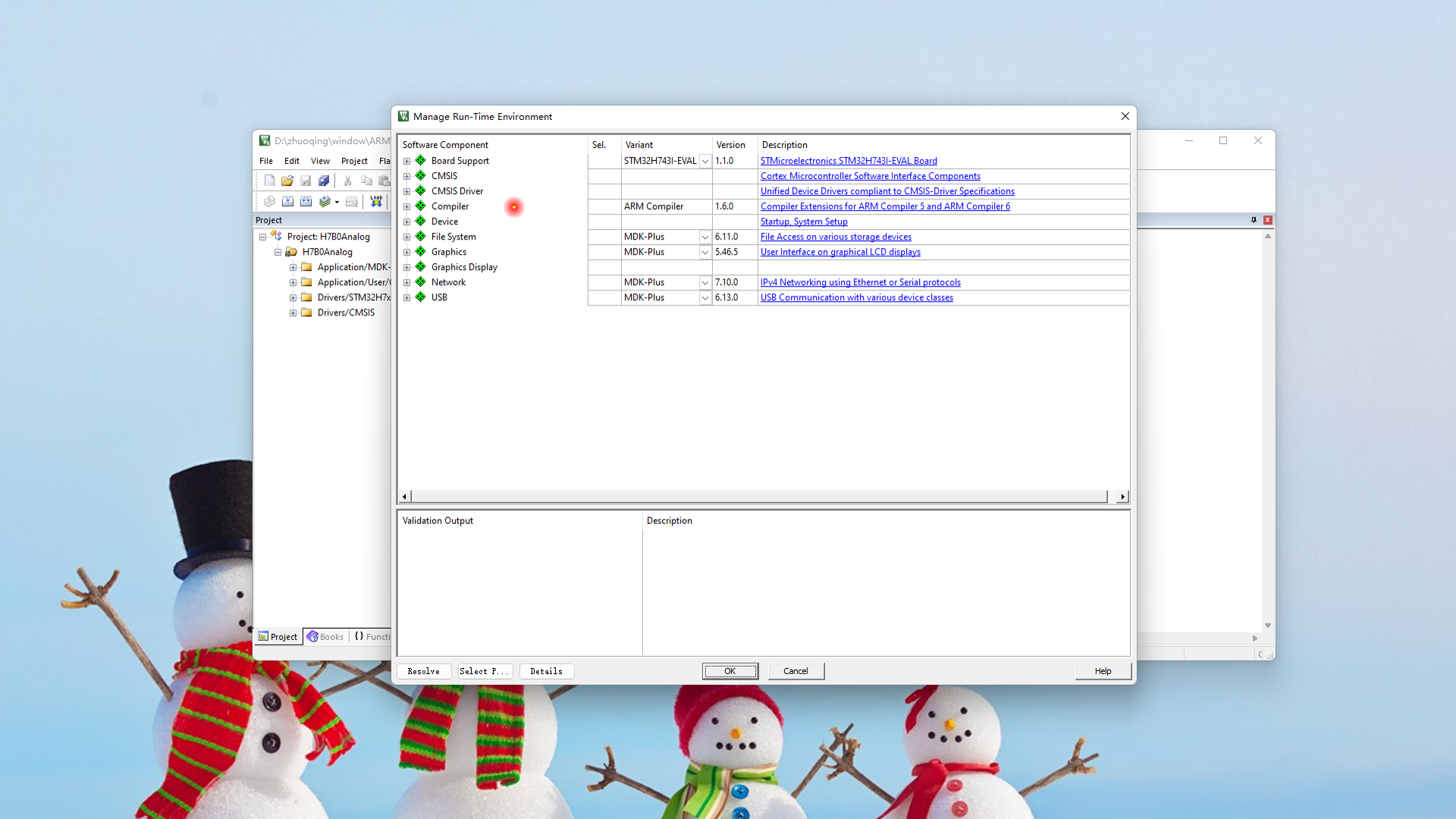Switch to the Books tab
Viewport: 1456px width, 819px height.
325,637
